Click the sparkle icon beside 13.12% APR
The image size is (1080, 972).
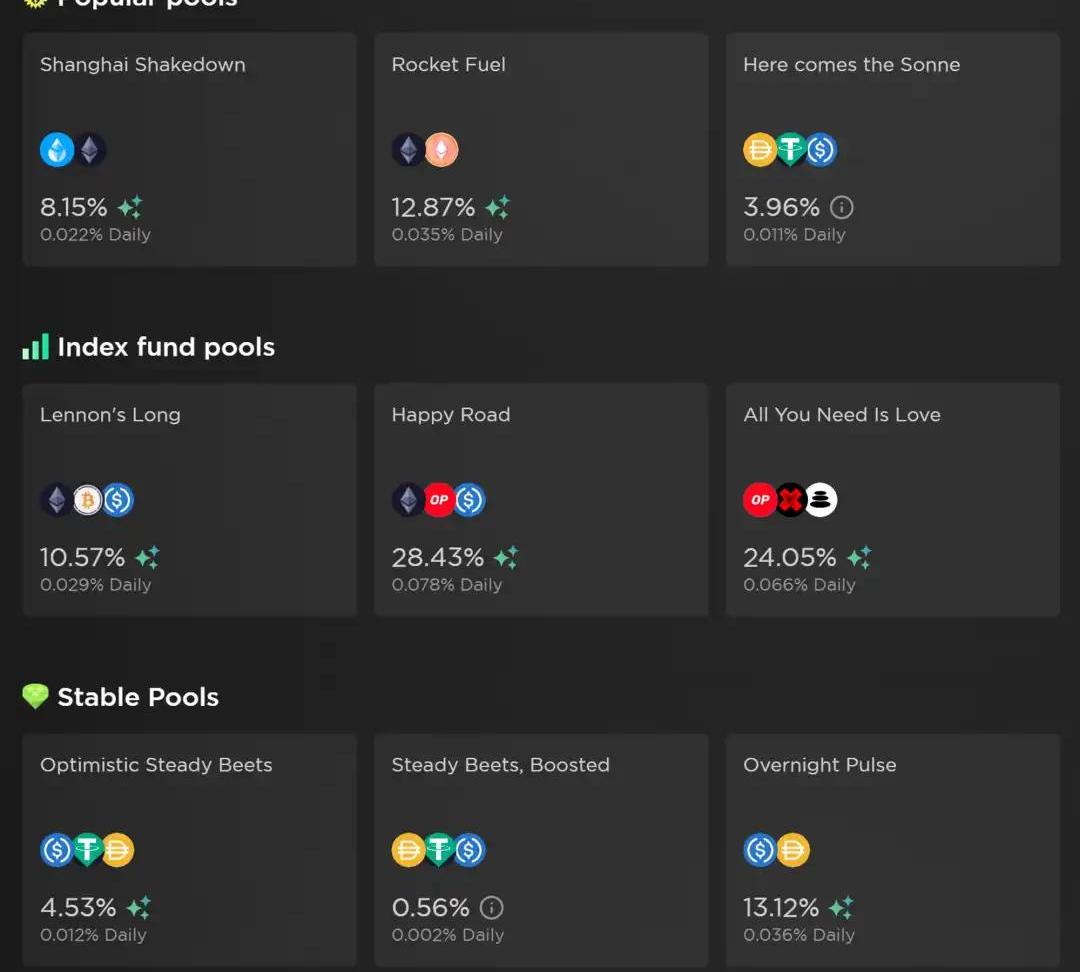click(x=841, y=908)
